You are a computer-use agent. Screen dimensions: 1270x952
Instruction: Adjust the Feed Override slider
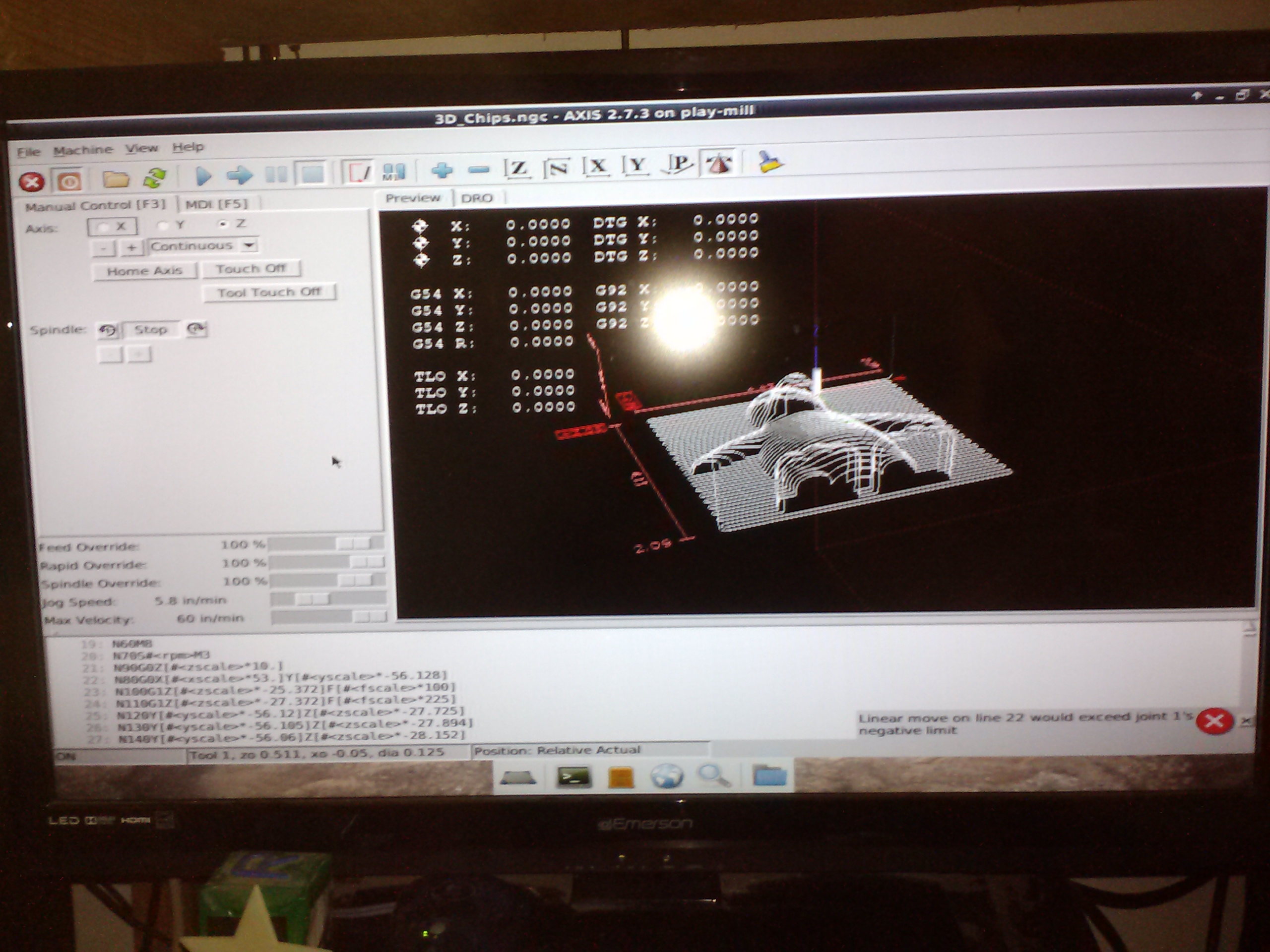coord(326,543)
